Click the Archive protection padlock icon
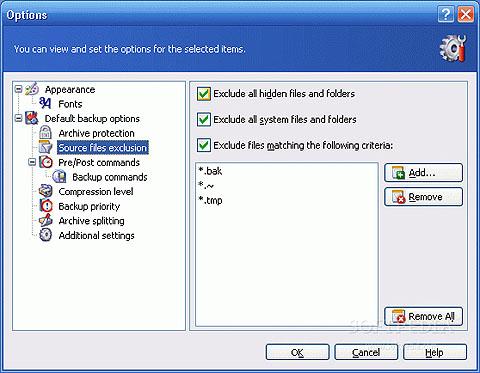480x373 pixels. [45, 133]
